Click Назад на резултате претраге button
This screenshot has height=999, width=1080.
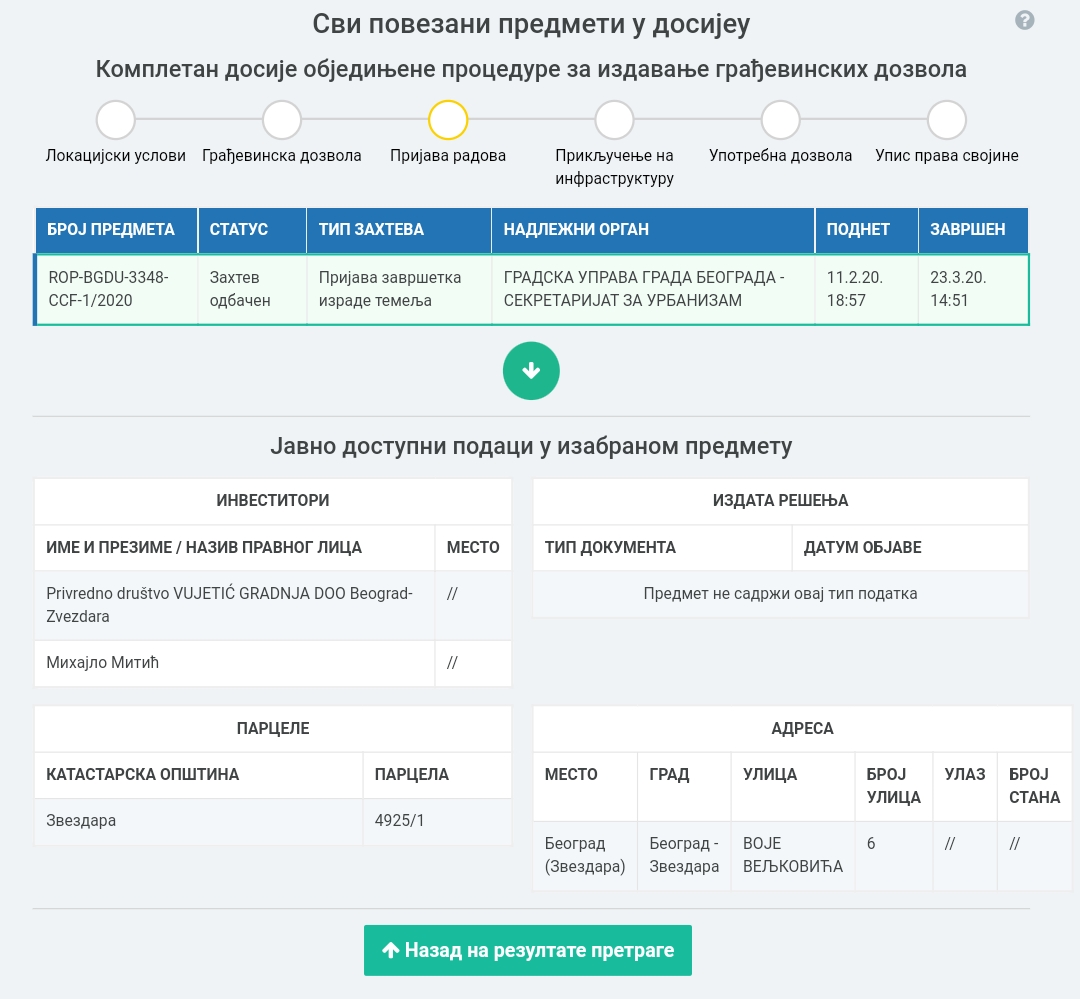click(528, 950)
